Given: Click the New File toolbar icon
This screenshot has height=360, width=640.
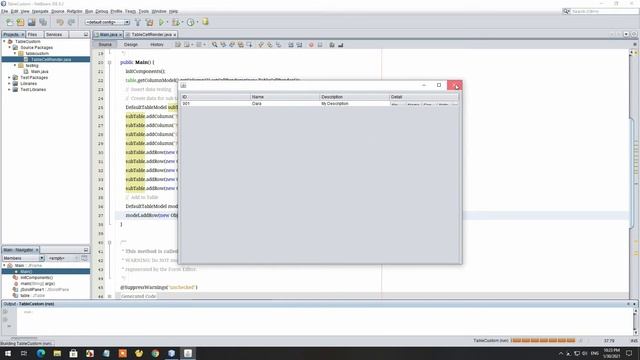Looking at the screenshot, I should 9,22.
